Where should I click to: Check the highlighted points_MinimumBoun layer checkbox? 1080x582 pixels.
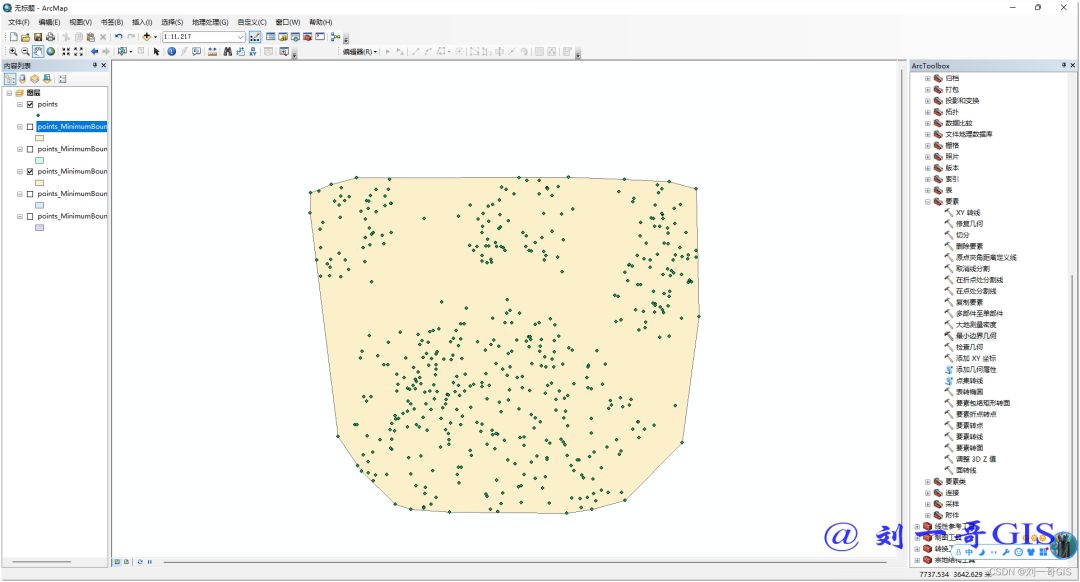tap(30, 127)
